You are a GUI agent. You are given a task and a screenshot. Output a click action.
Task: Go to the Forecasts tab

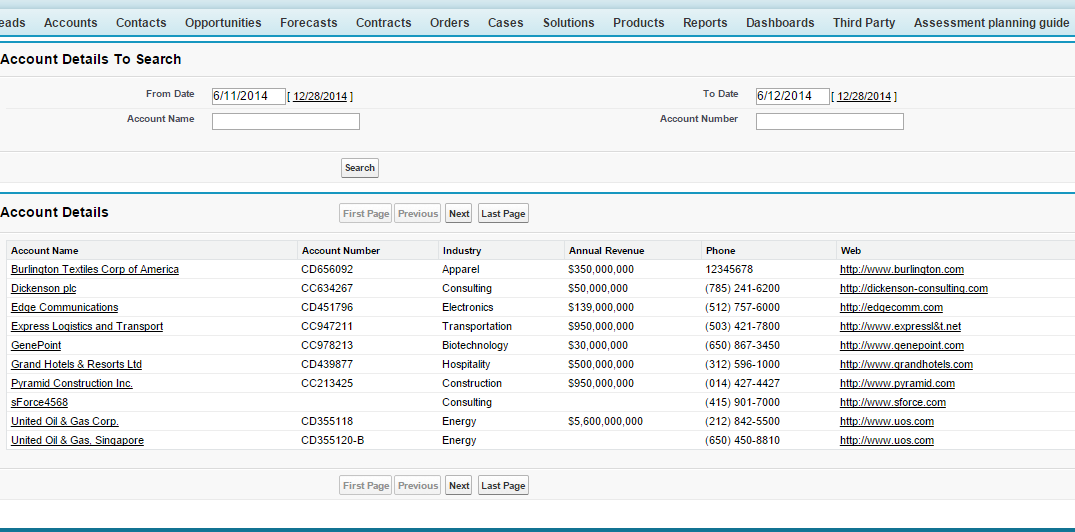[309, 23]
